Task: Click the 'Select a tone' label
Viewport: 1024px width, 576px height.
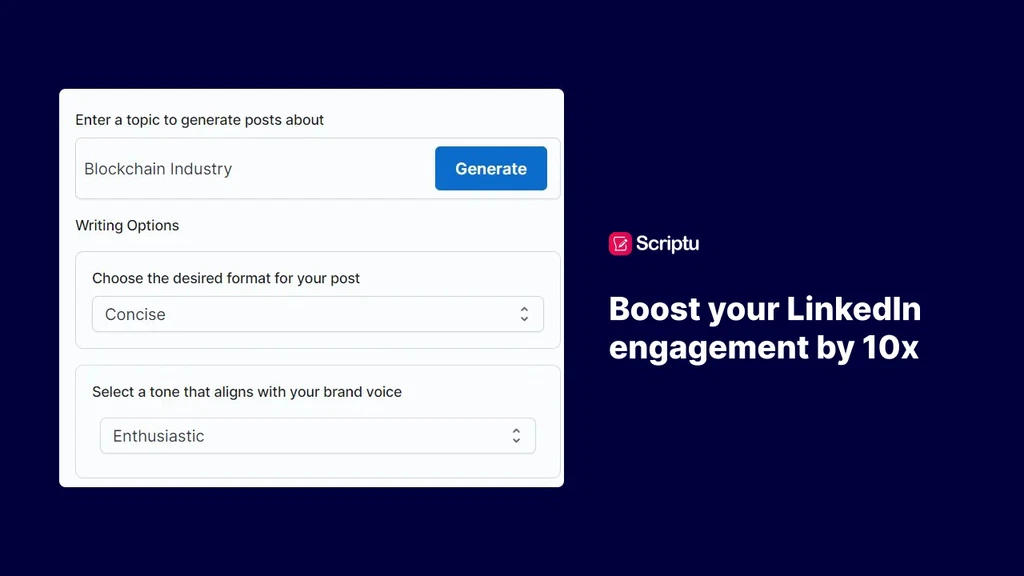Action: 247,392
